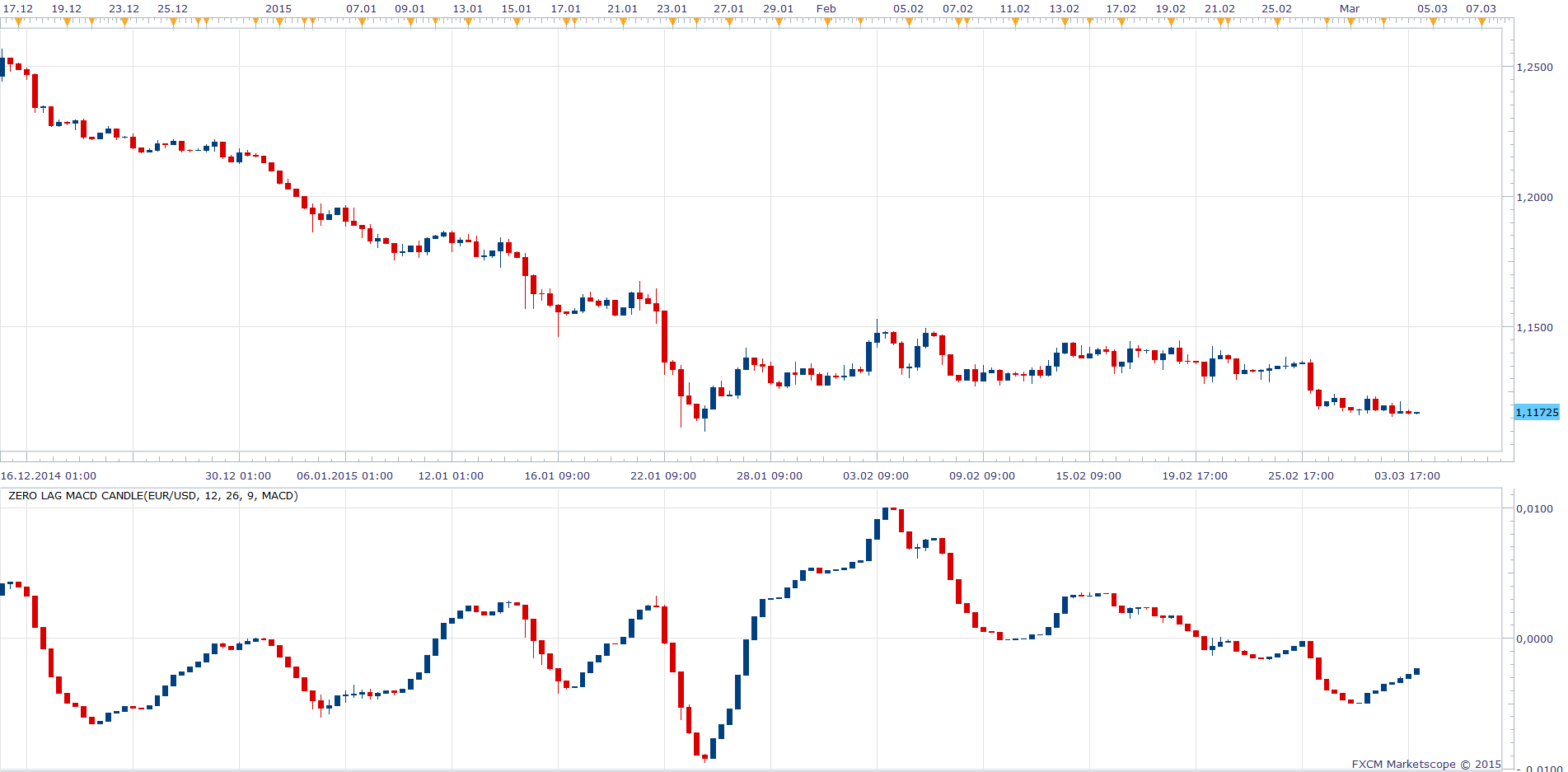
Task: Click the 30.12 01:00 time label
Action: (238, 476)
